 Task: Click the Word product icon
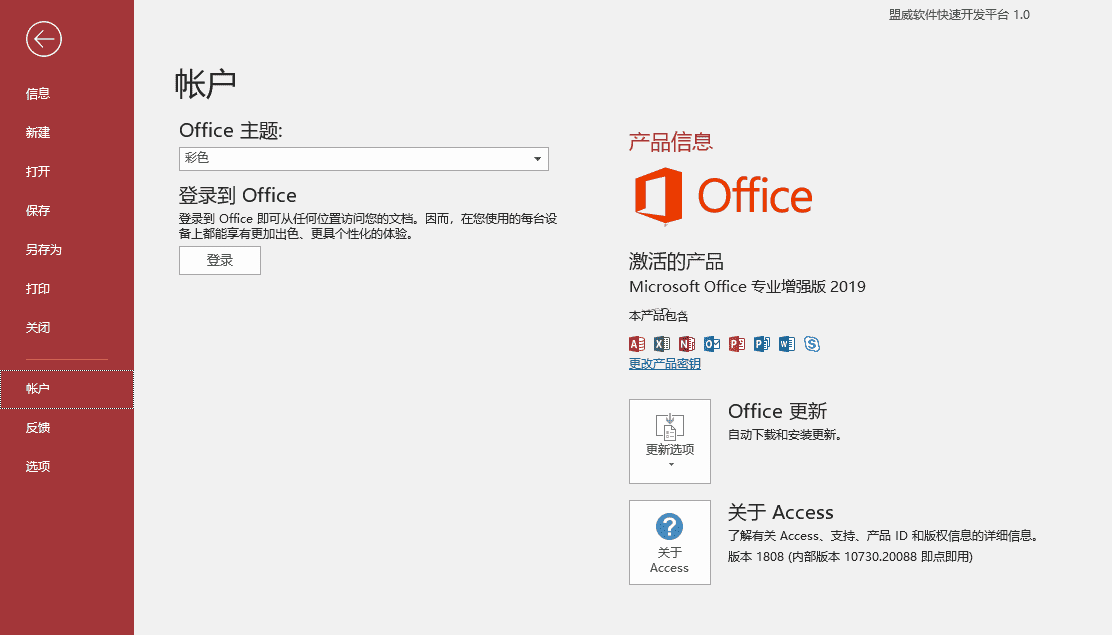coord(787,344)
